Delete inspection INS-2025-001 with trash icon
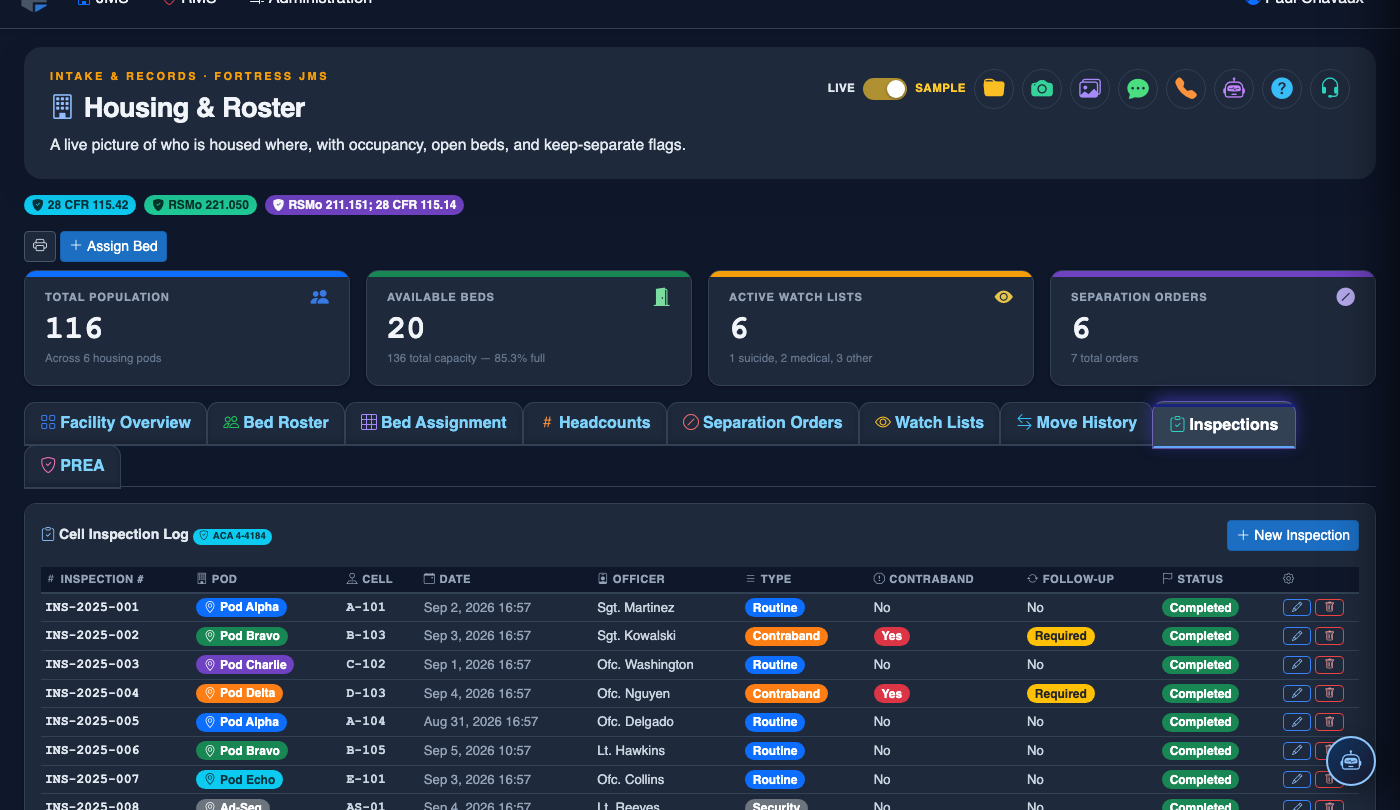This screenshot has height=810, width=1400. click(x=1329, y=607)
